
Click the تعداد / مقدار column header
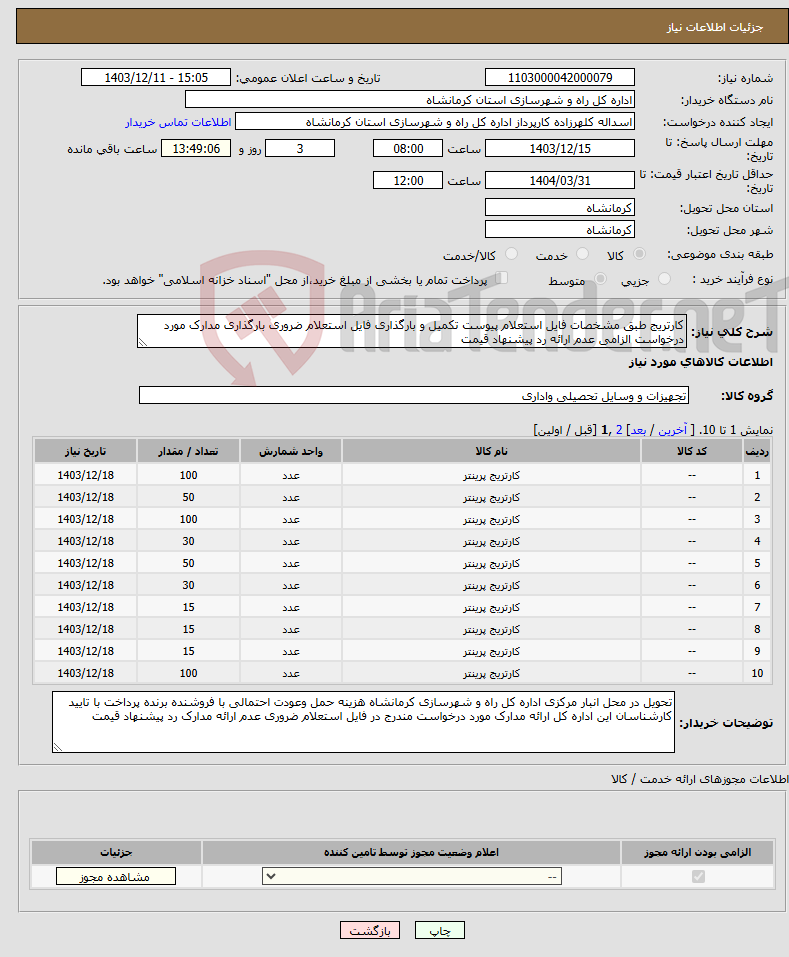[x=188, y=451]
